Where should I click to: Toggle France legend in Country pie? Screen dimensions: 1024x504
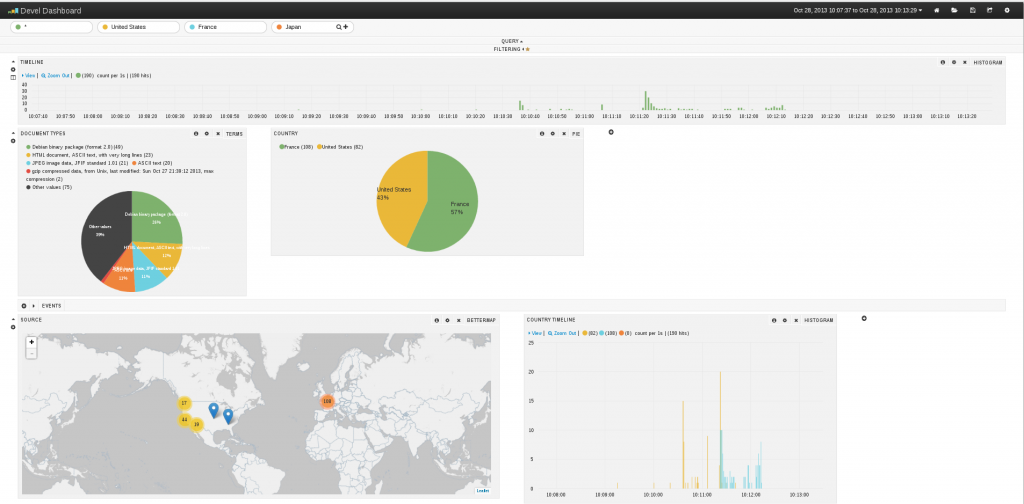point(297,148)
